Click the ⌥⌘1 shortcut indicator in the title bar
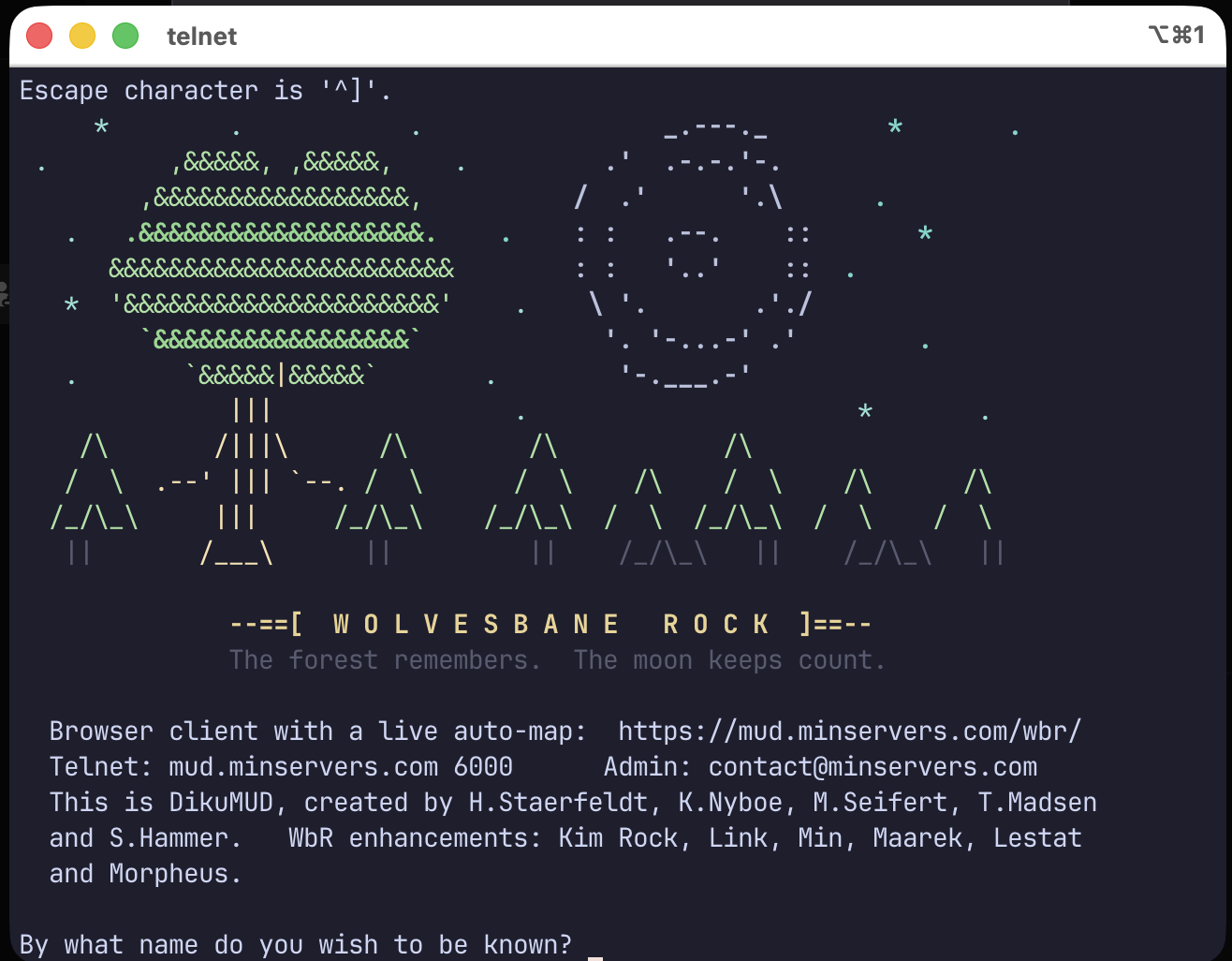 (1176, 36)
